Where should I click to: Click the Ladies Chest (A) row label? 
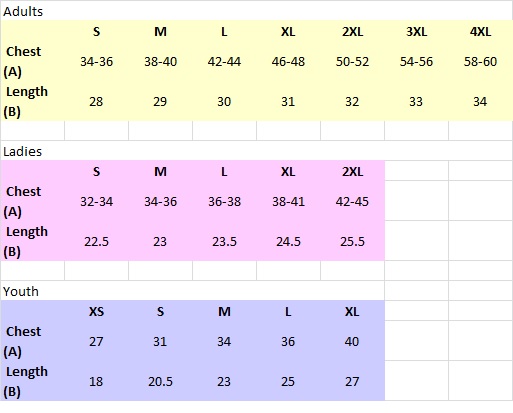click(x=22, y=202)
